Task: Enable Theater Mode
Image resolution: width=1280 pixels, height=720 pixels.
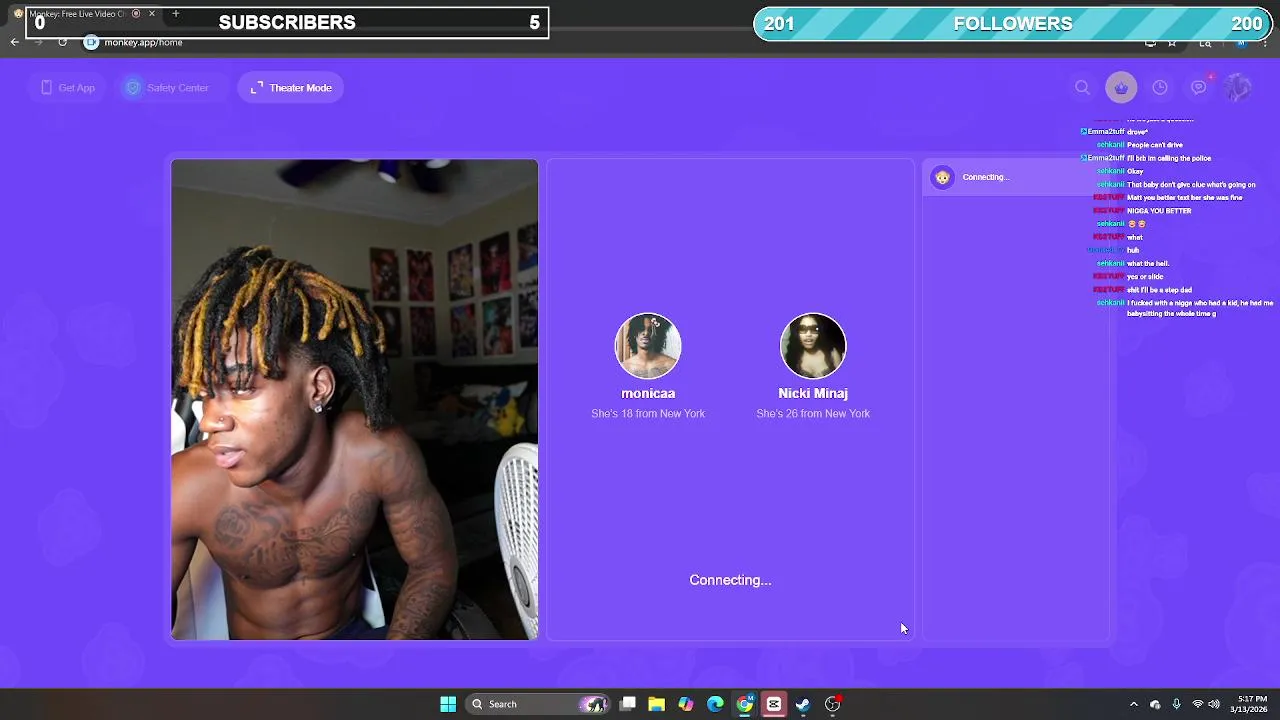Action: coord(291,88)
